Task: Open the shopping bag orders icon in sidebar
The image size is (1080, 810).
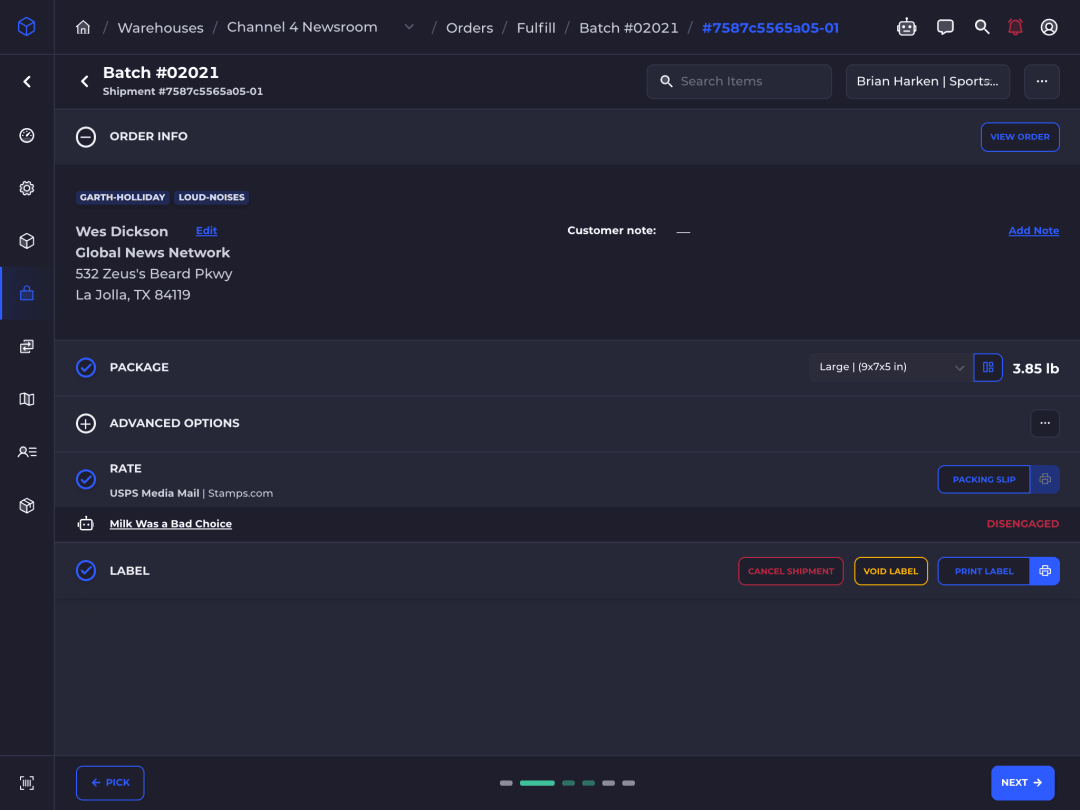Action: tap(27, 293)
